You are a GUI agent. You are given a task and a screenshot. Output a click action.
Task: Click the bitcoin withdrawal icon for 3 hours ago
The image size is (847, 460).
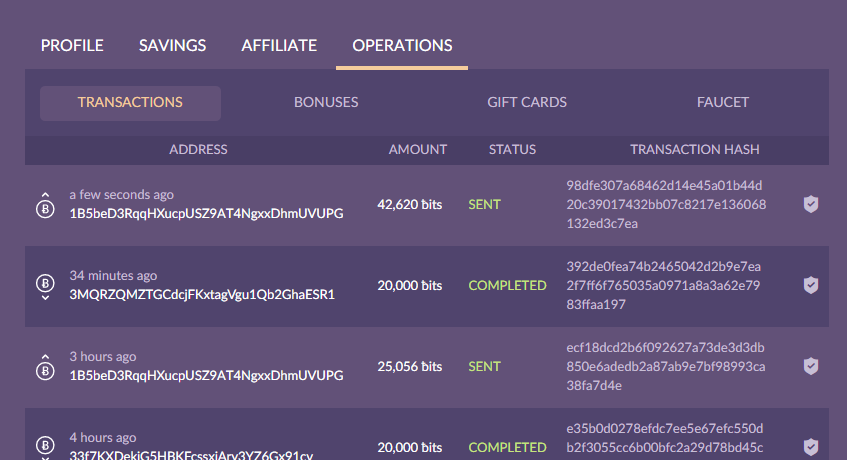[45, 367]
